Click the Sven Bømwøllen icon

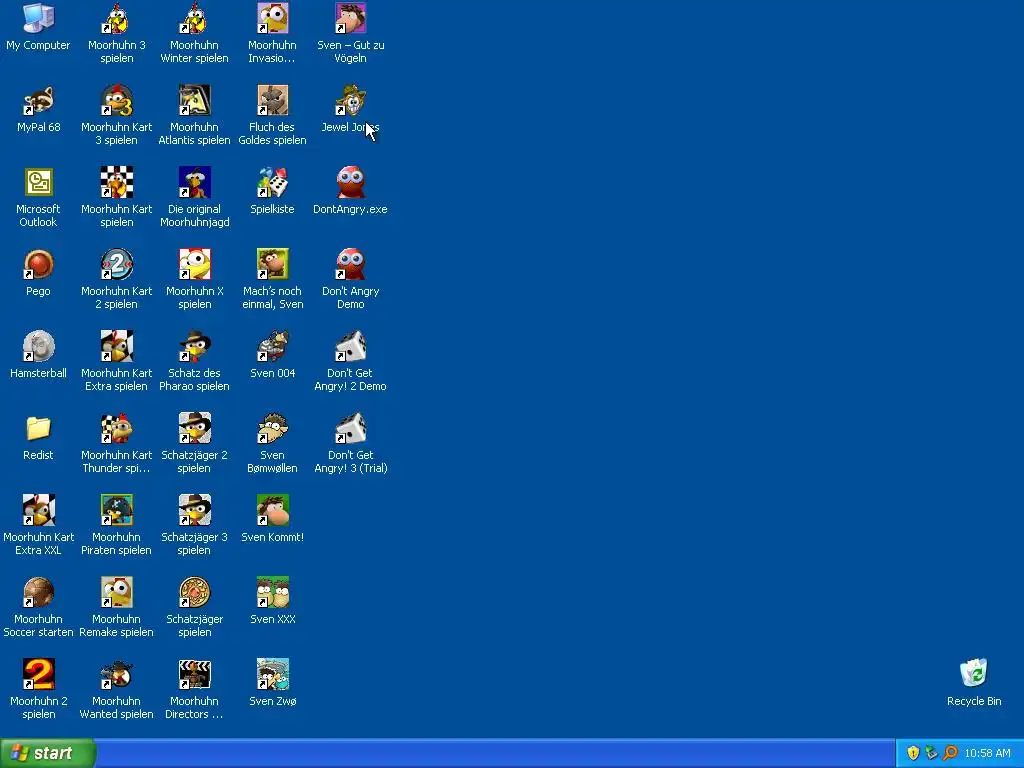pos(272,428)
